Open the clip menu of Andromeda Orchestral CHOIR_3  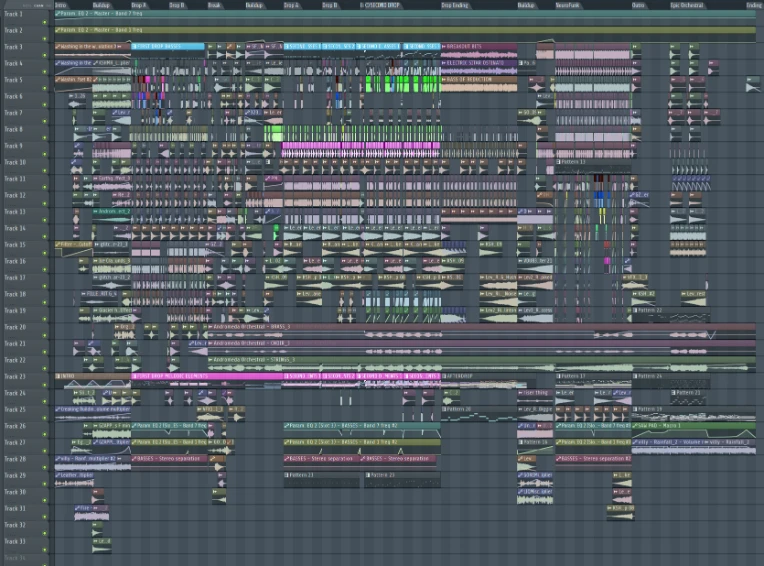[211, 343]
